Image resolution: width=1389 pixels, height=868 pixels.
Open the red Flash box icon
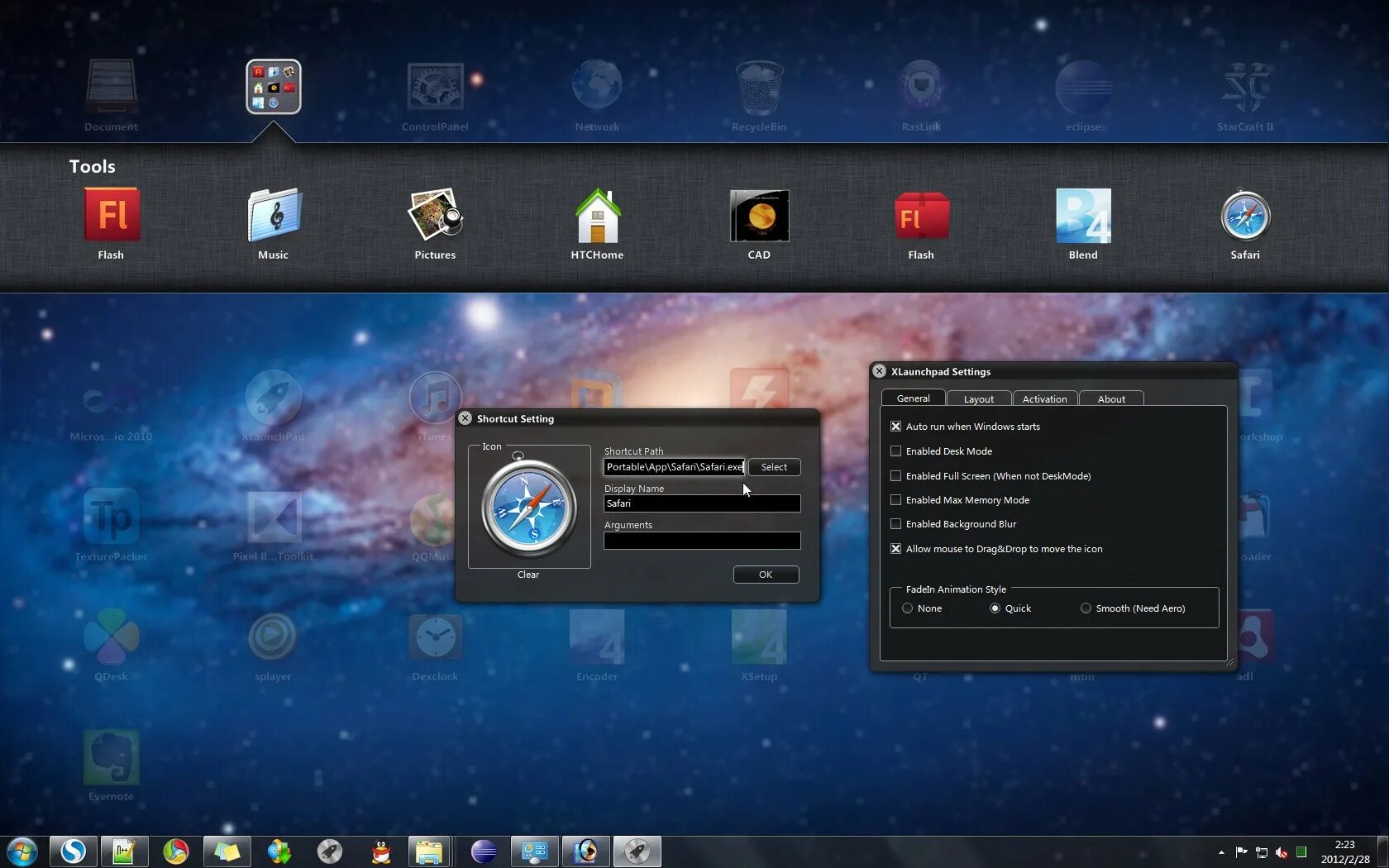tap(921, 217)
